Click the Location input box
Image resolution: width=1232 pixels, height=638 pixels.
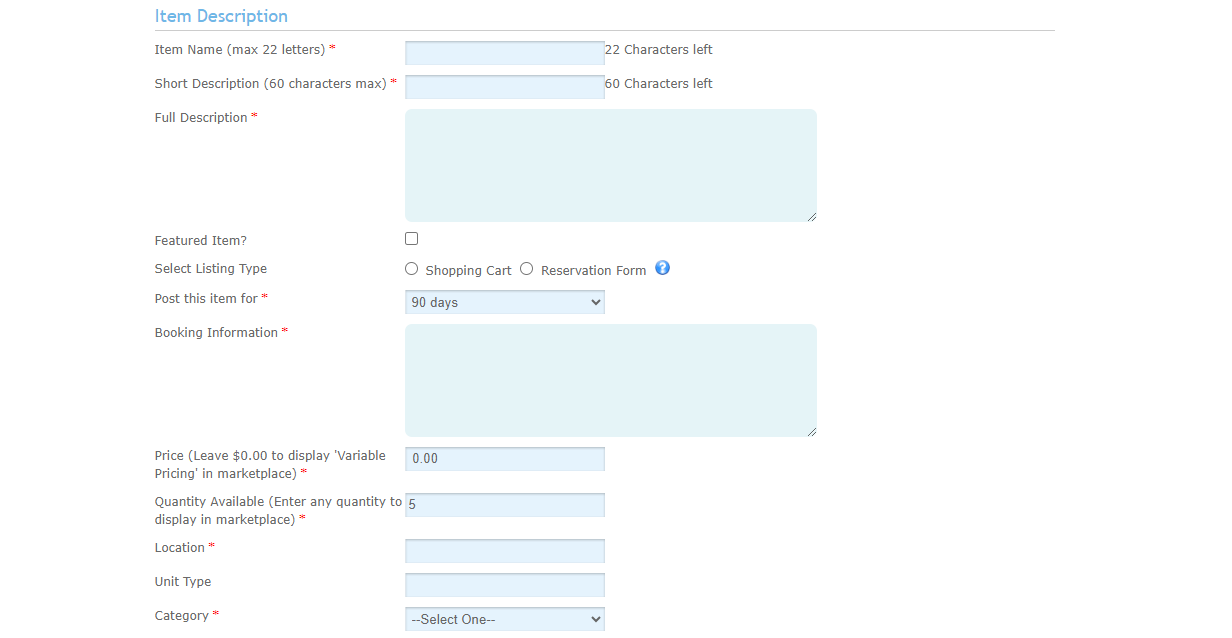(x=504, y=550)
